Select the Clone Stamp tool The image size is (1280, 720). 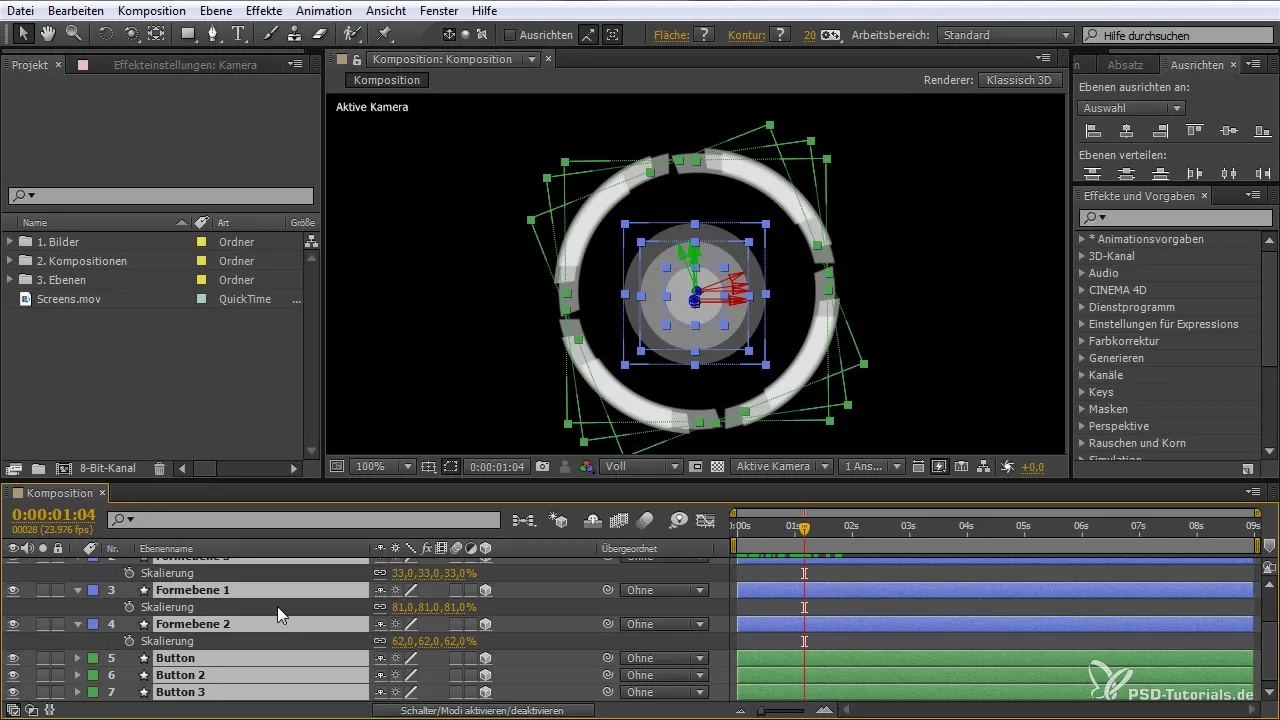[295, 34]
